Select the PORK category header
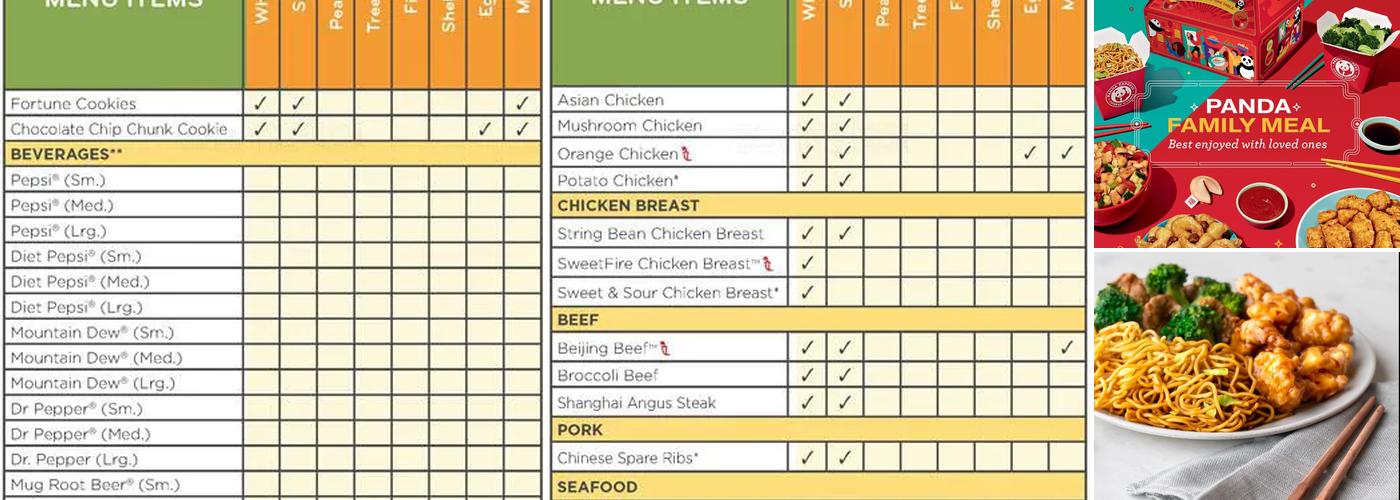The width and height of the screenshot is (1400, 500). point(580,430)
